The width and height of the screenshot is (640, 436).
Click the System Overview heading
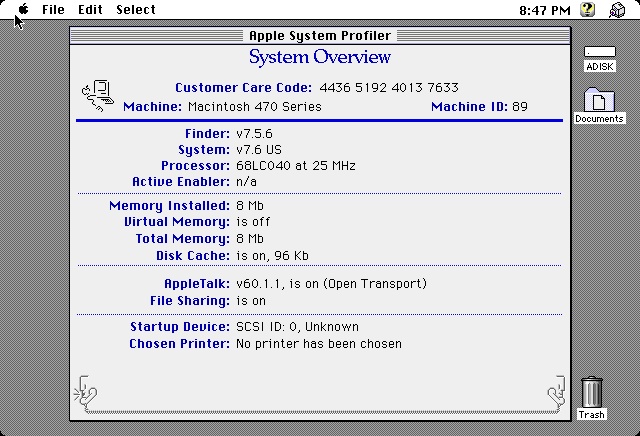coord(320,57)
